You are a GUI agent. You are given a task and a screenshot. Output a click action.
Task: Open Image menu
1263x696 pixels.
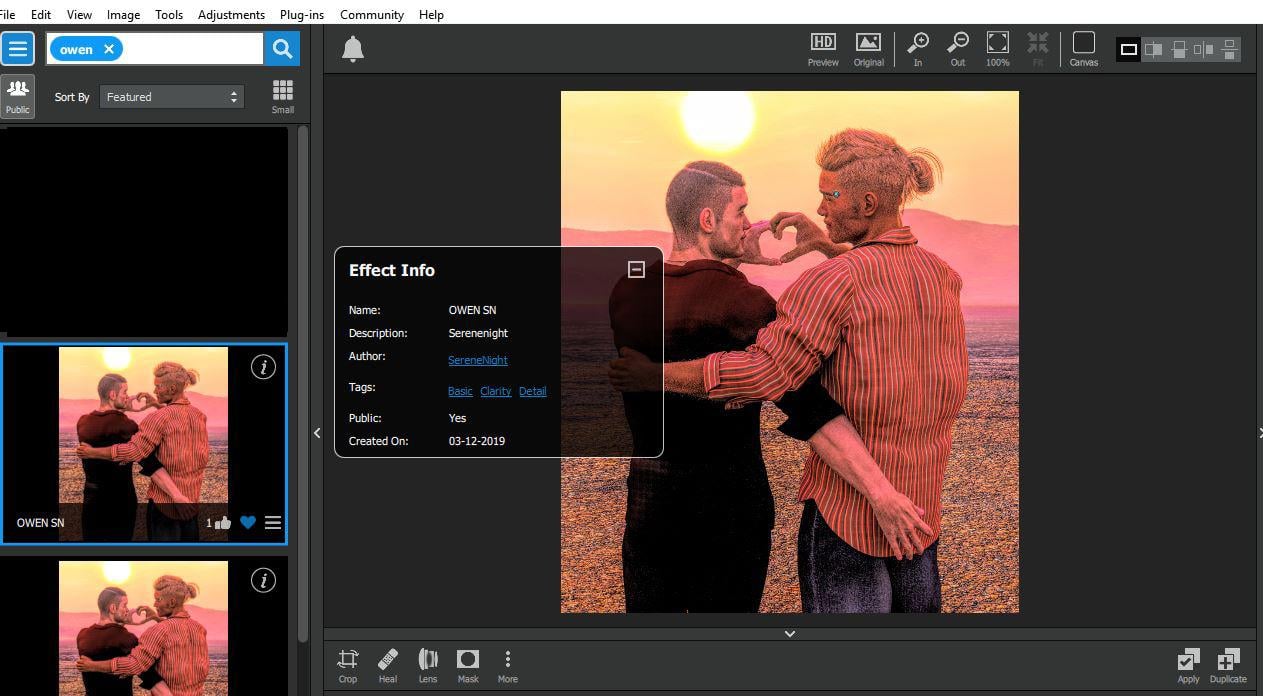tap(123, 15)
